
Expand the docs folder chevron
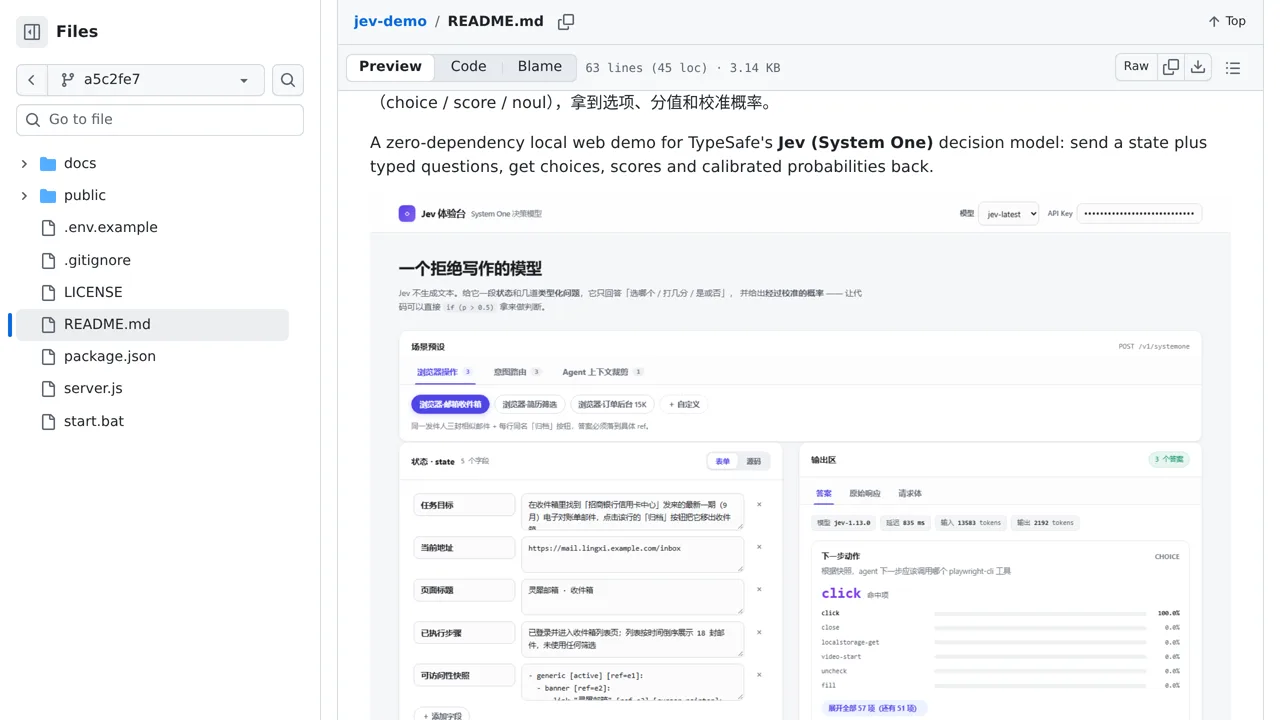click(x=24, y=163)
